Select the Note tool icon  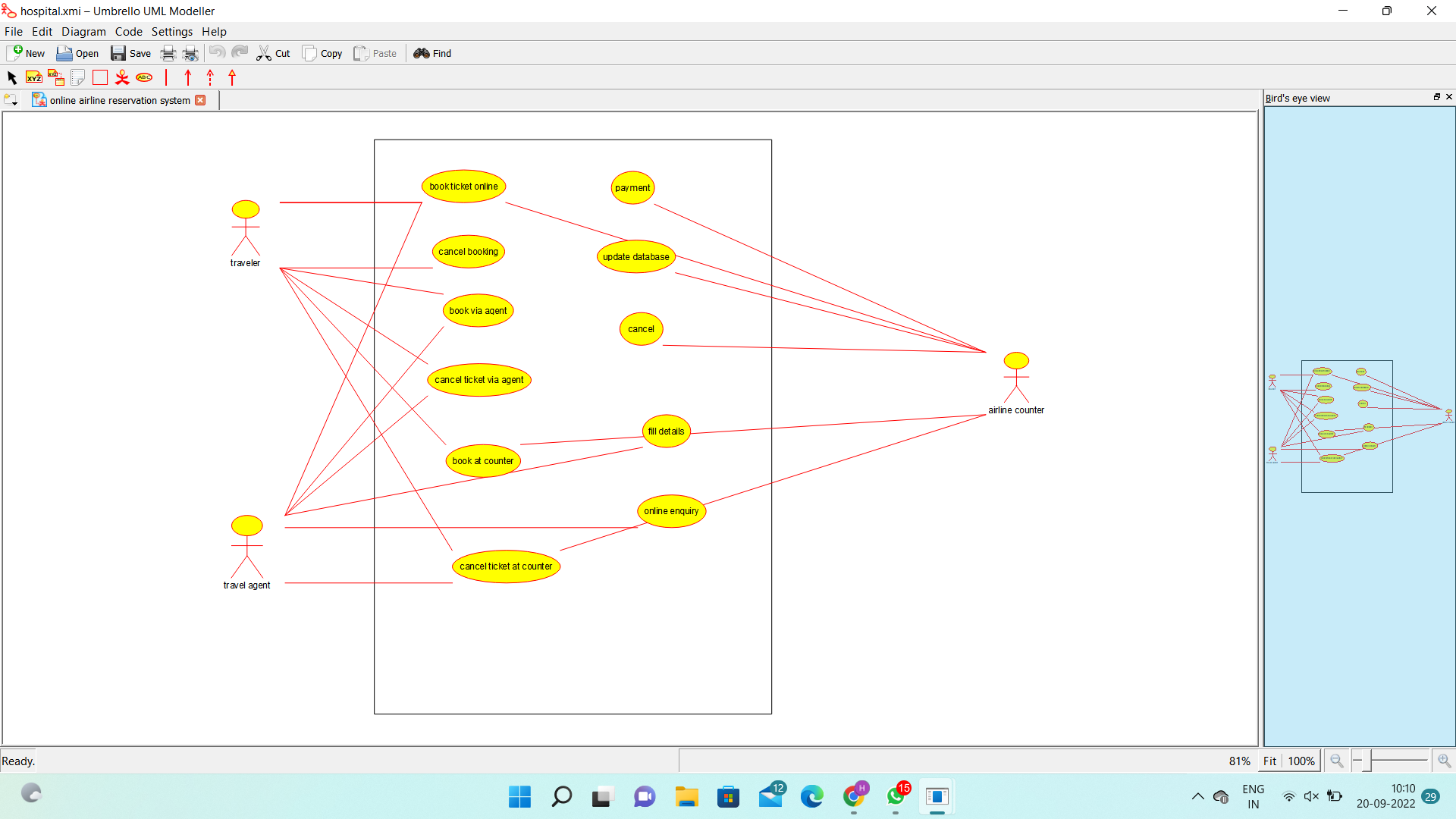tap(77, 77)
